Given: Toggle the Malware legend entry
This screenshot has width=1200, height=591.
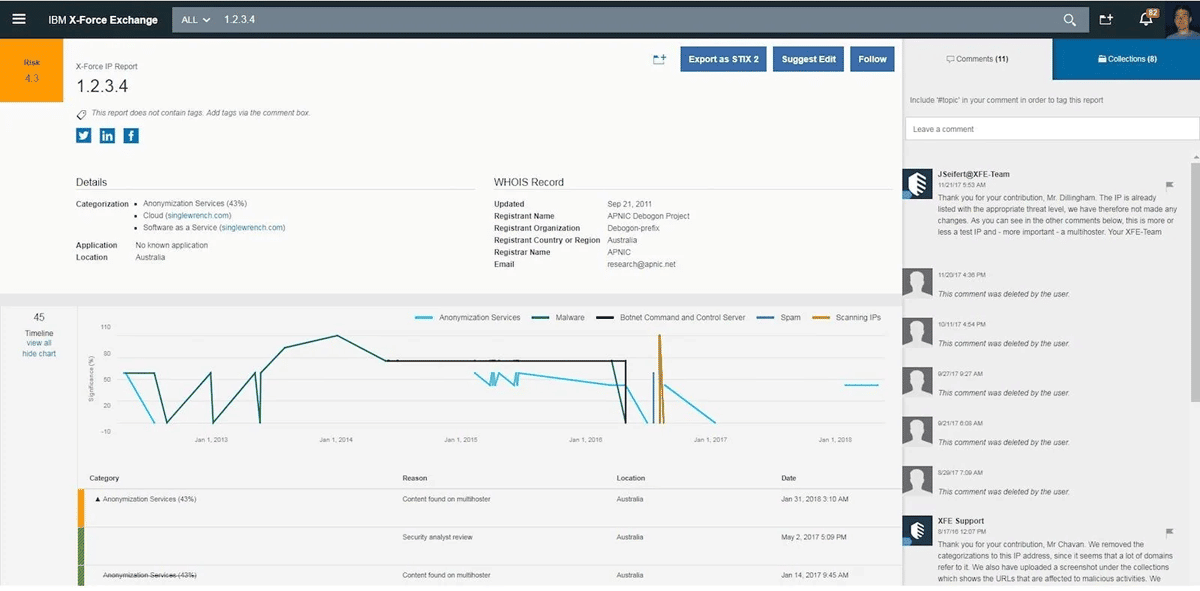Looking at the screenshot, I should 558,317.
